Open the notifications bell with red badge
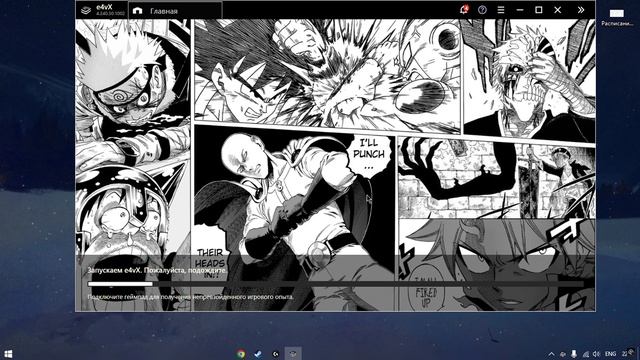The image size is (640, 360). point(464,10)
